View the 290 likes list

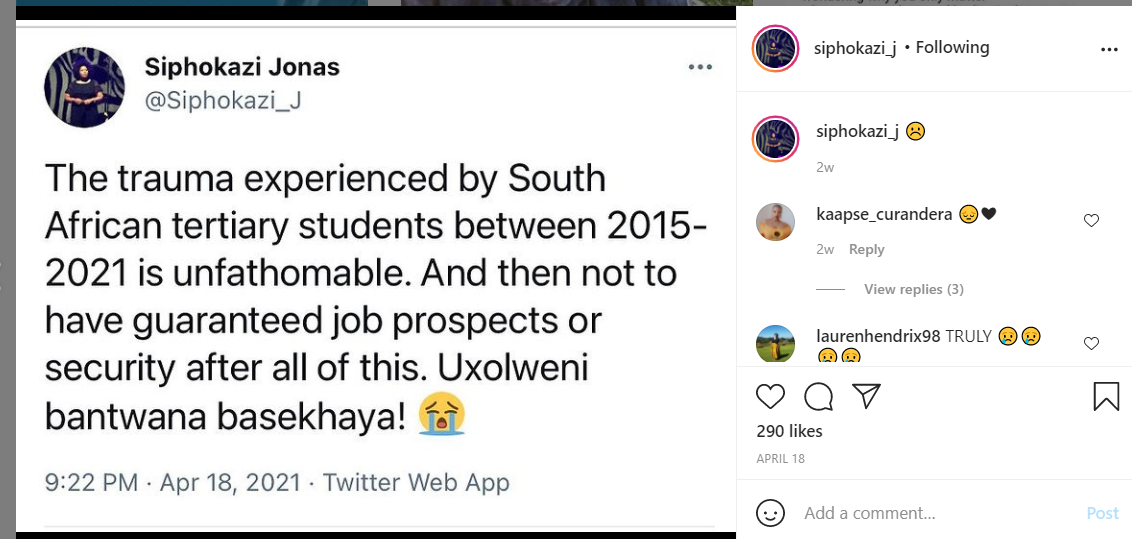pyautogui.click(x=790, y=431)
